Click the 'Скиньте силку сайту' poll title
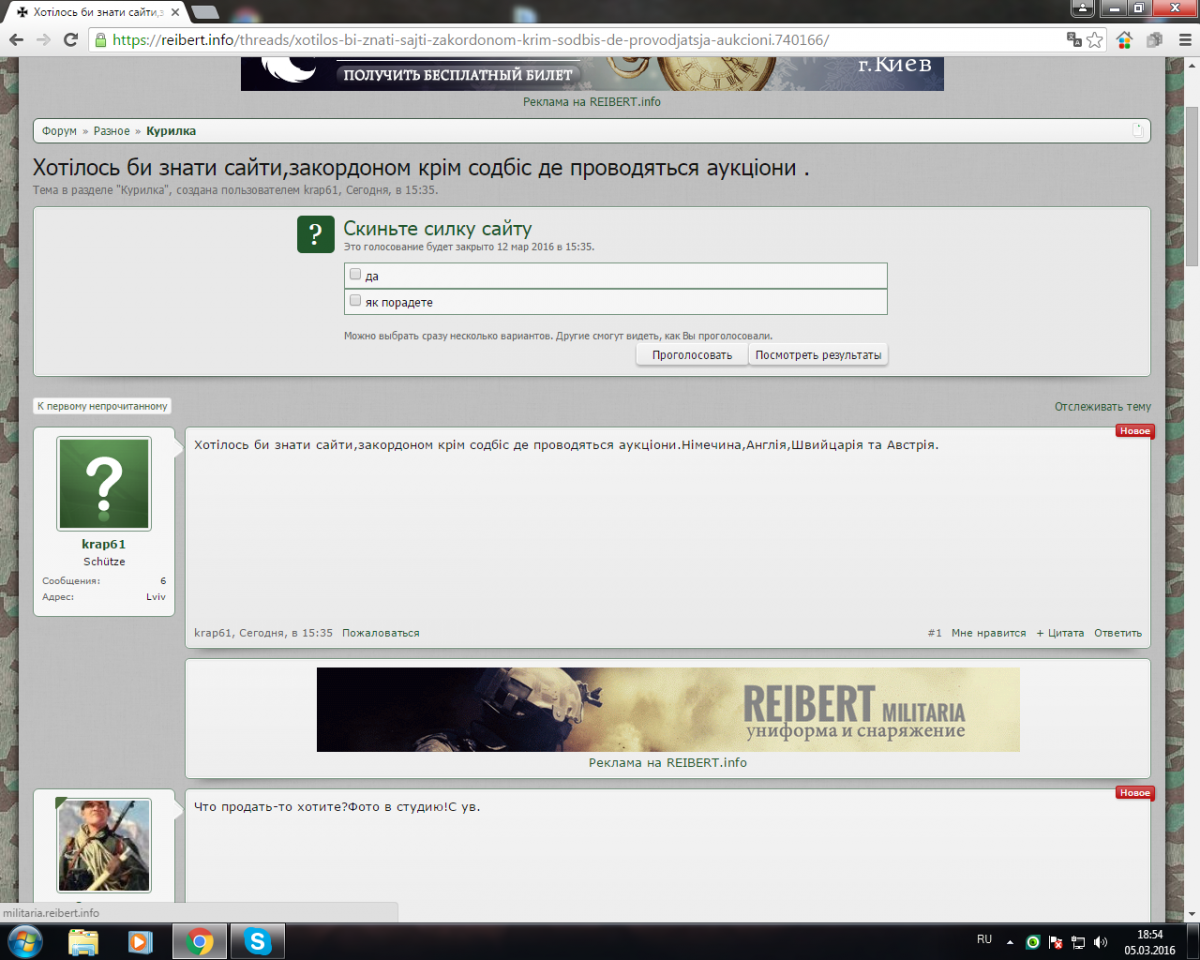This screenshot has height=960, width=1200. click(x=438, y=228)
